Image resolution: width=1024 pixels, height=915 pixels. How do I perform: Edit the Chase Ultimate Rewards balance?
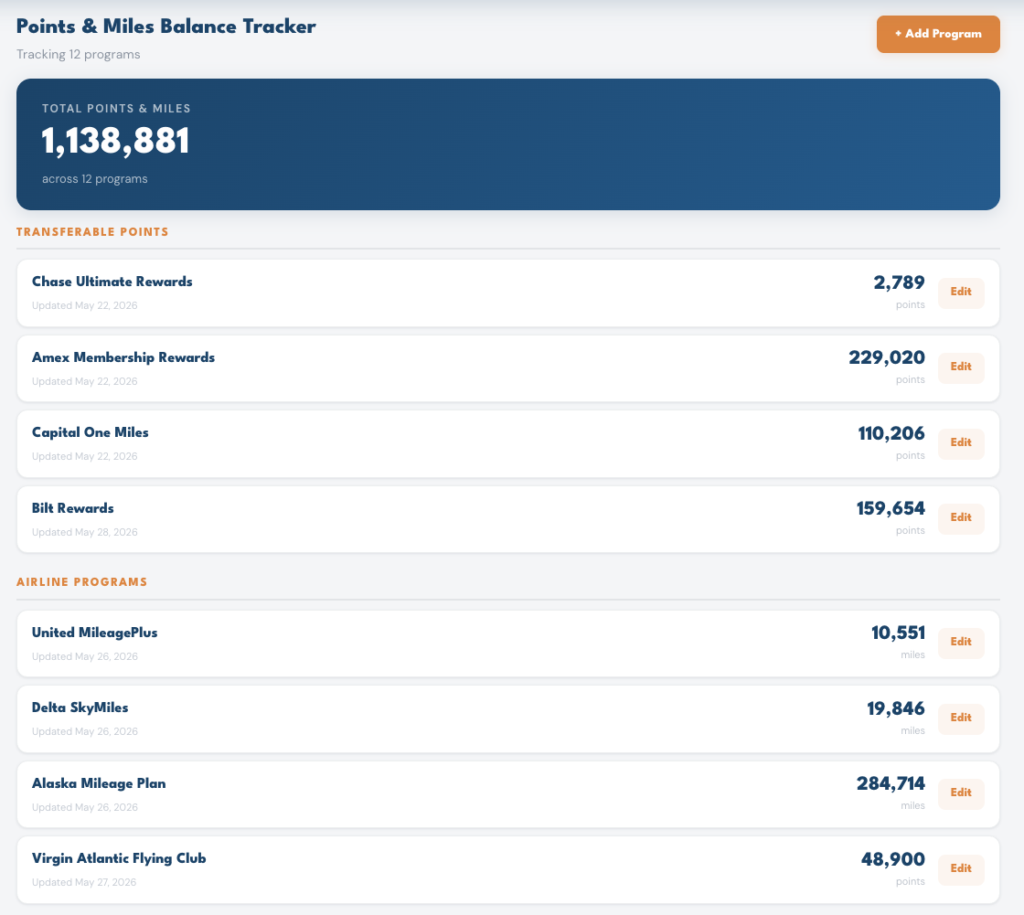tap(961, 292)
